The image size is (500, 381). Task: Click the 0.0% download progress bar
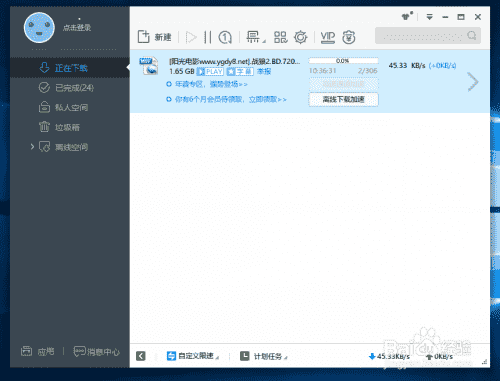pyautogui.click(x=343, y=61)
